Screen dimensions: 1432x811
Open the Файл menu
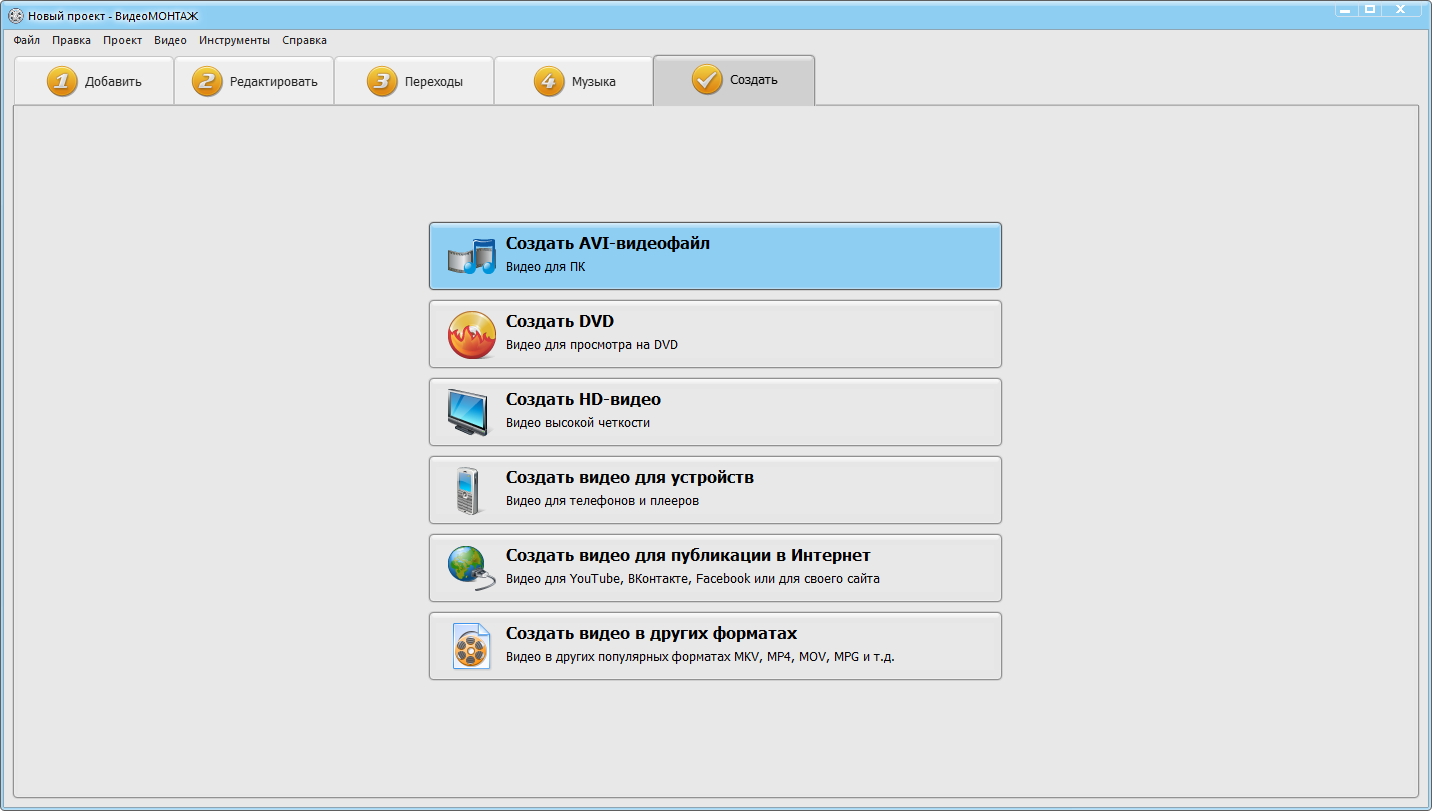tap(27, 40)
